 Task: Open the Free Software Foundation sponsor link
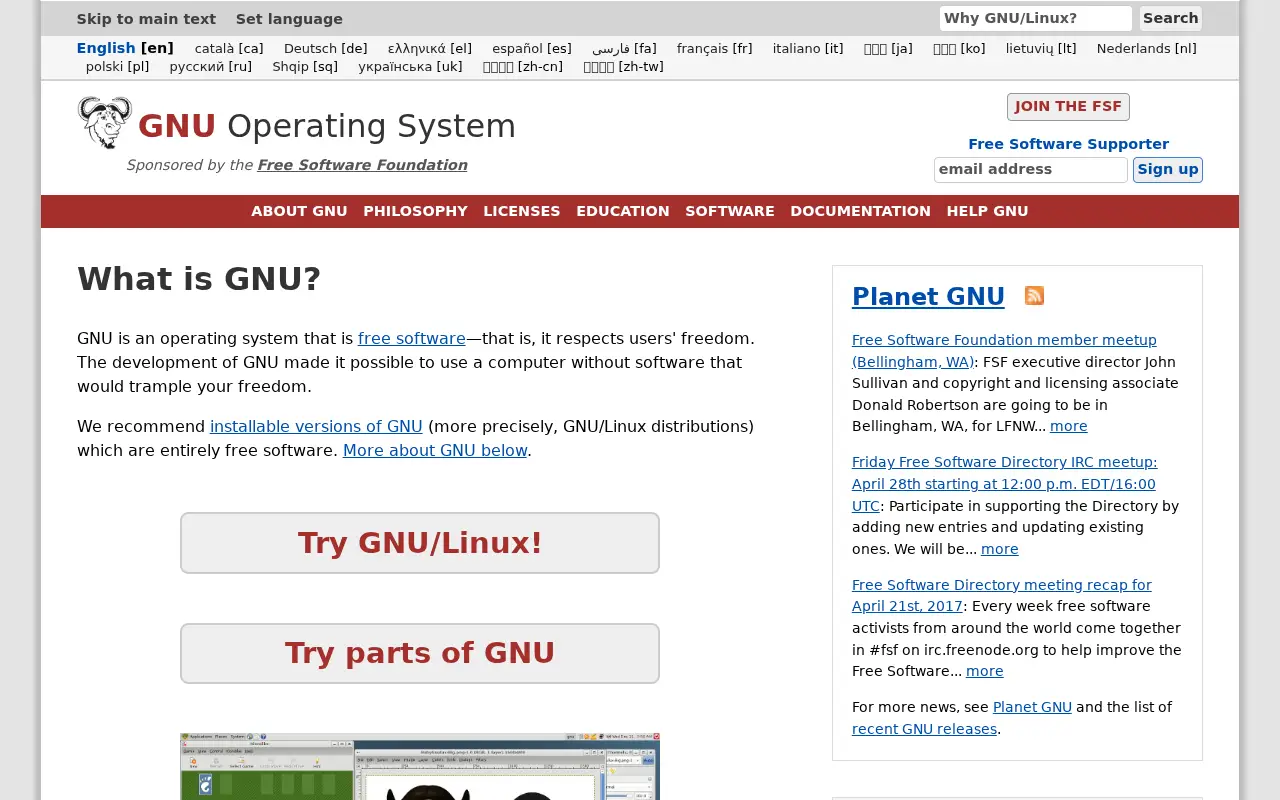tap(362, 165)
